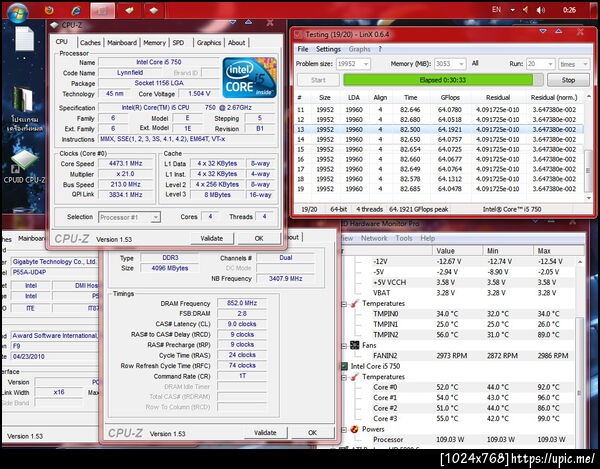The width and height of the screenshot is (600, 469).
Task: Collapse the Temperatures node under Intel Core i5 750
Action: pos(344,378)
